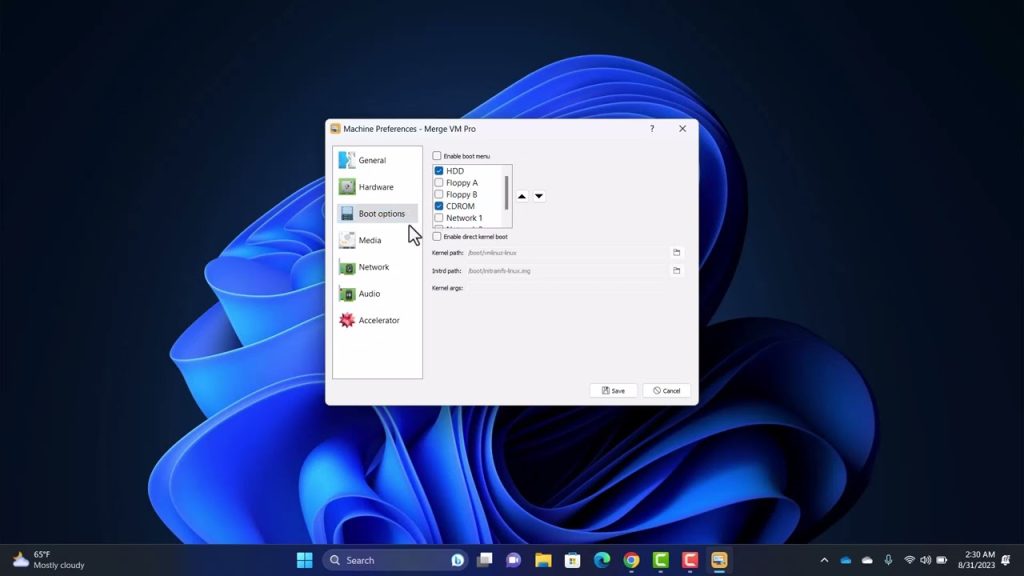This screenshot has width=1024, height=576.
Task: Open the Audio settings section
Action: (x=369, y=294)
